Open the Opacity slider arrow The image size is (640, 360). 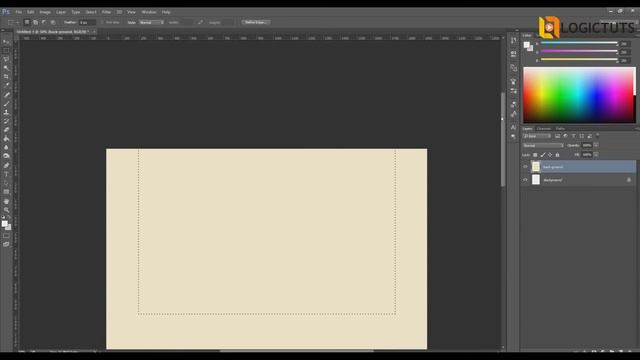[596, 145]
